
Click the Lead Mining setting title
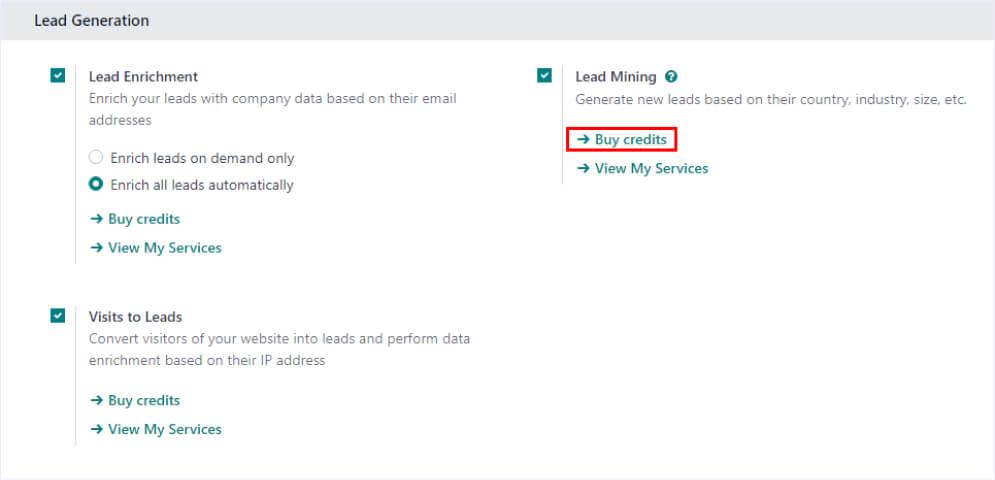pyautogui.click(x=615, y=76)
